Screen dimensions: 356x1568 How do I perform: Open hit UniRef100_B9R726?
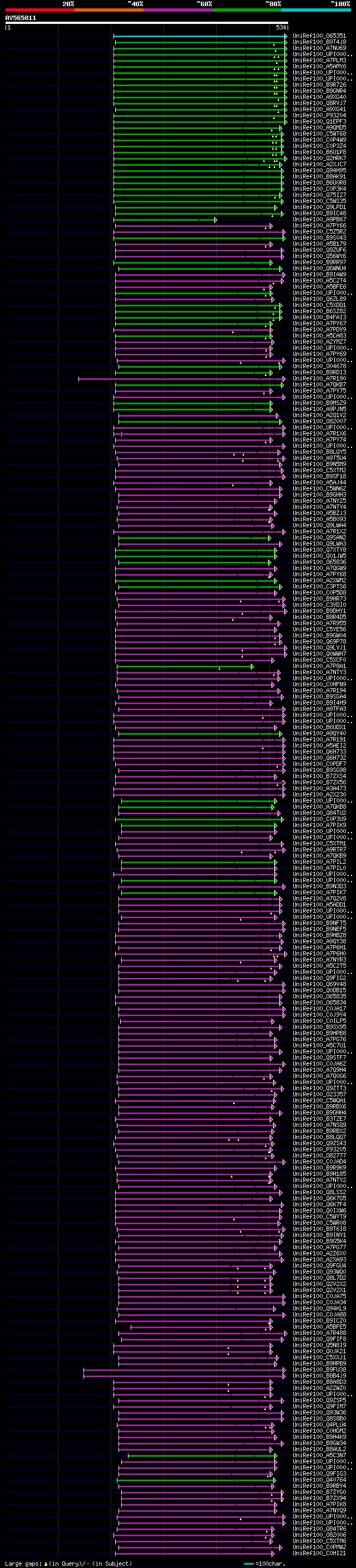319,85
